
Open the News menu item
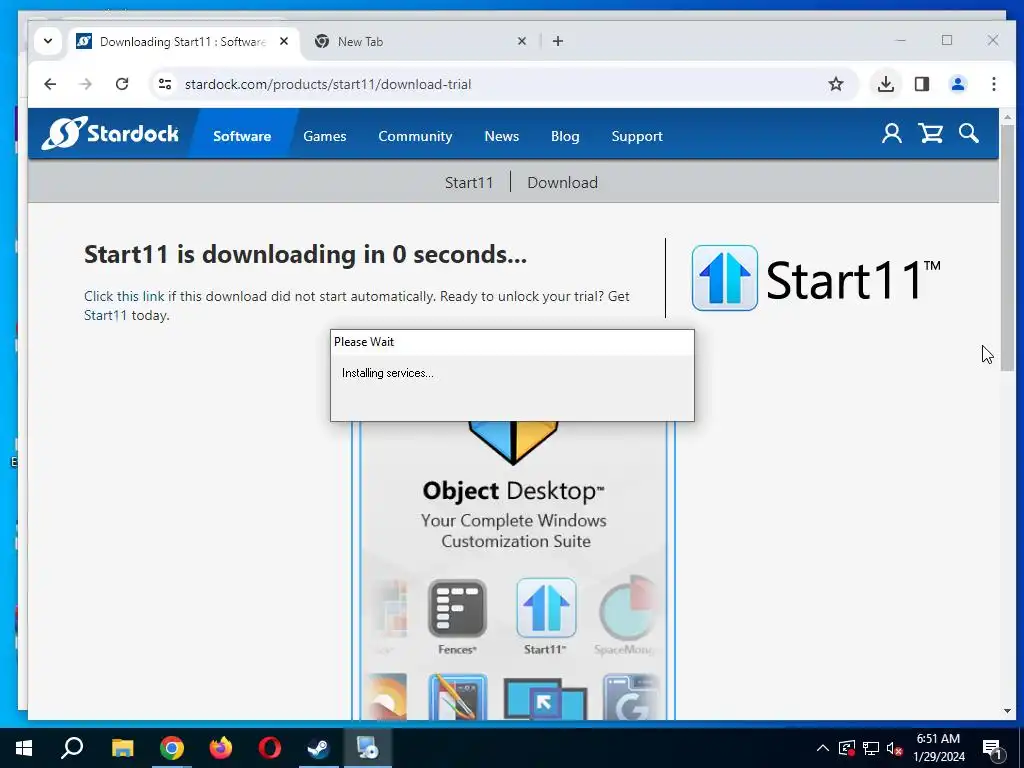point(502,136)
